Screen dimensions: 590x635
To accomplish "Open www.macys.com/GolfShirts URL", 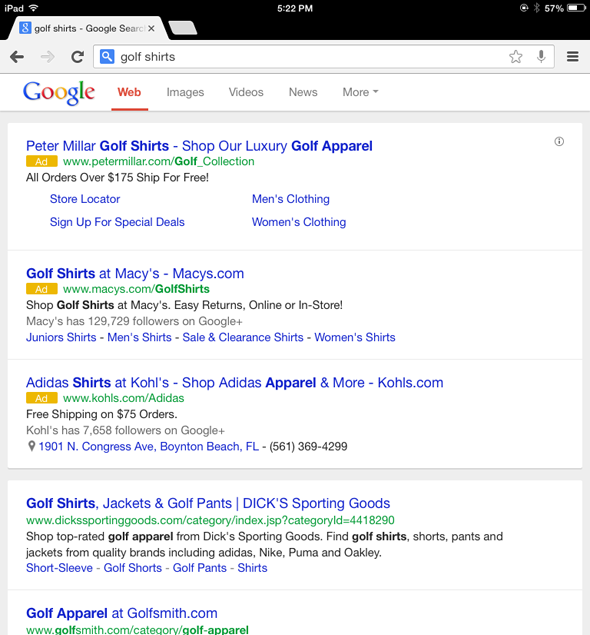I will point(136,289).
